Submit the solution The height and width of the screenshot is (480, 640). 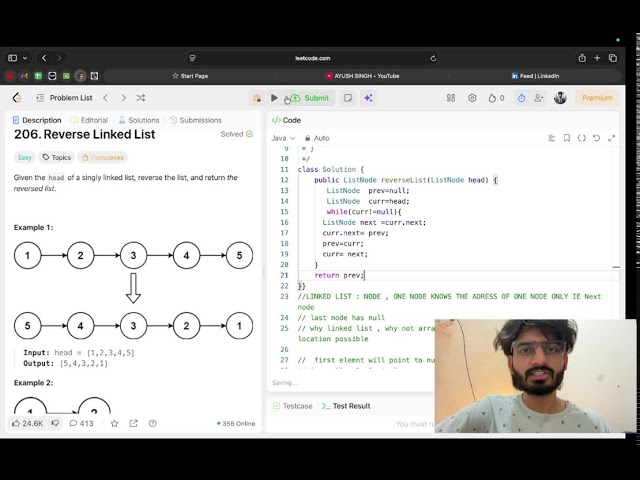tap(310, 98)
